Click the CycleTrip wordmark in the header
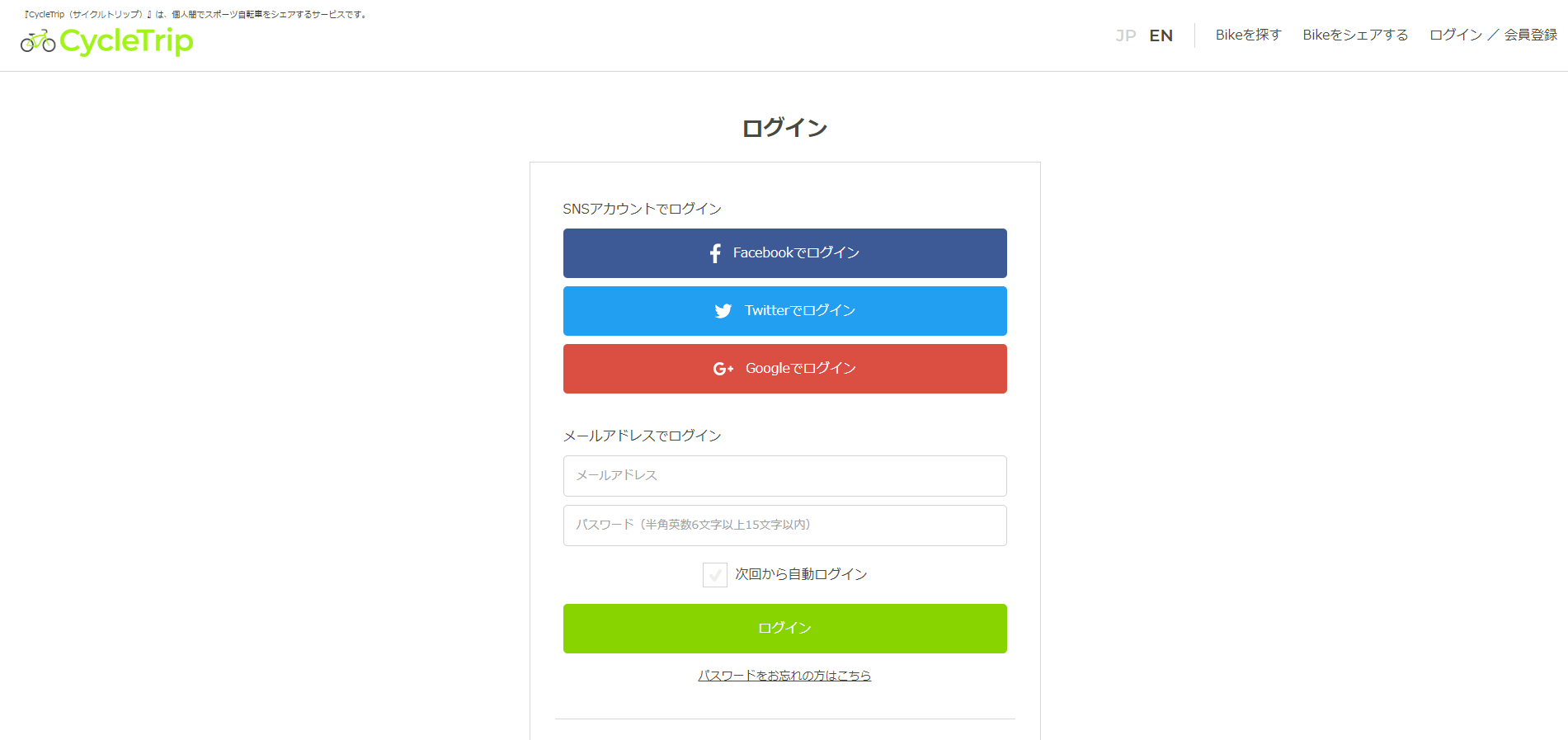Screen dimensions: 1568x740 coord(126,41)
